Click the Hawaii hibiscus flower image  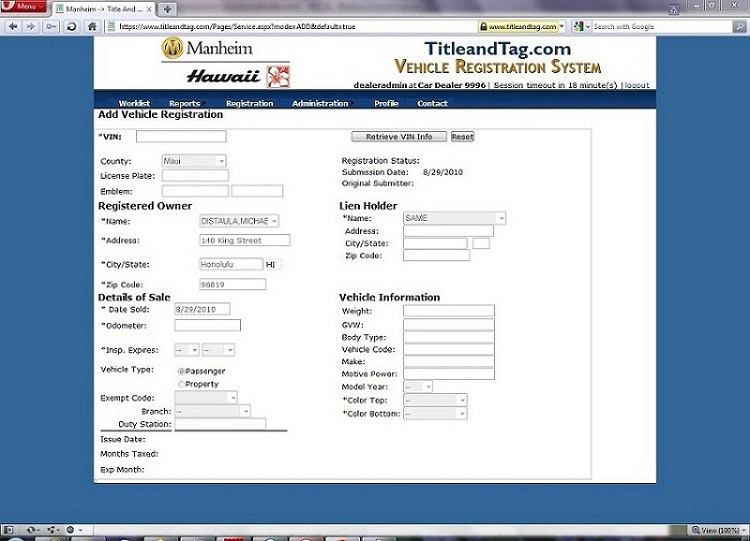[278, 77]
